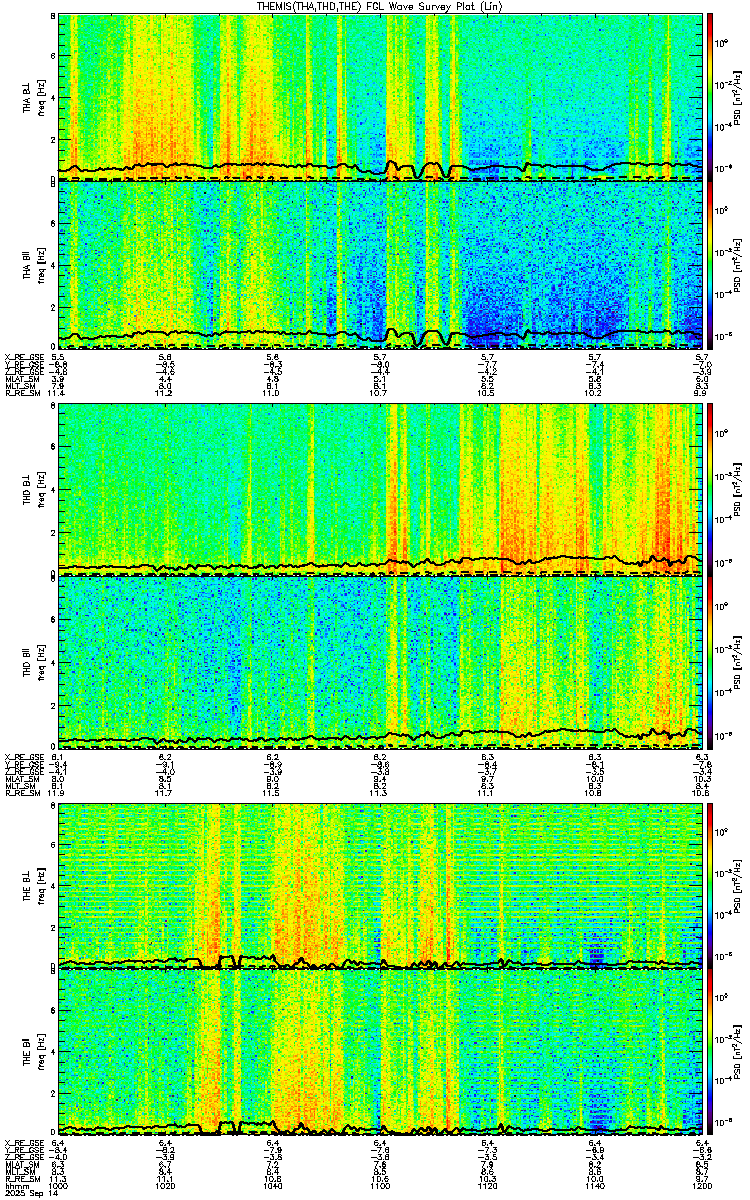Click the THA BII panel PSD color bar
Screen dimensions: 750x1200
click(x=710, y=265)
